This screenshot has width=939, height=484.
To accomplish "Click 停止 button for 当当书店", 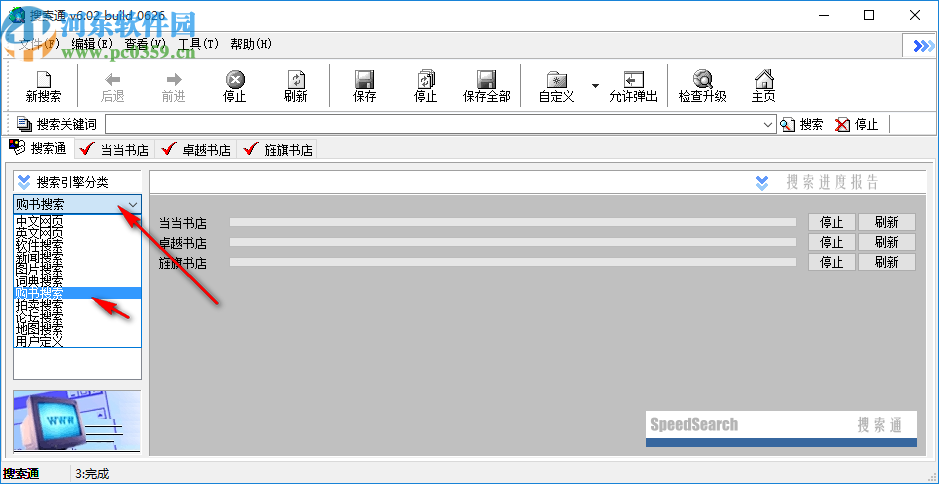I will tap(831, 222).
